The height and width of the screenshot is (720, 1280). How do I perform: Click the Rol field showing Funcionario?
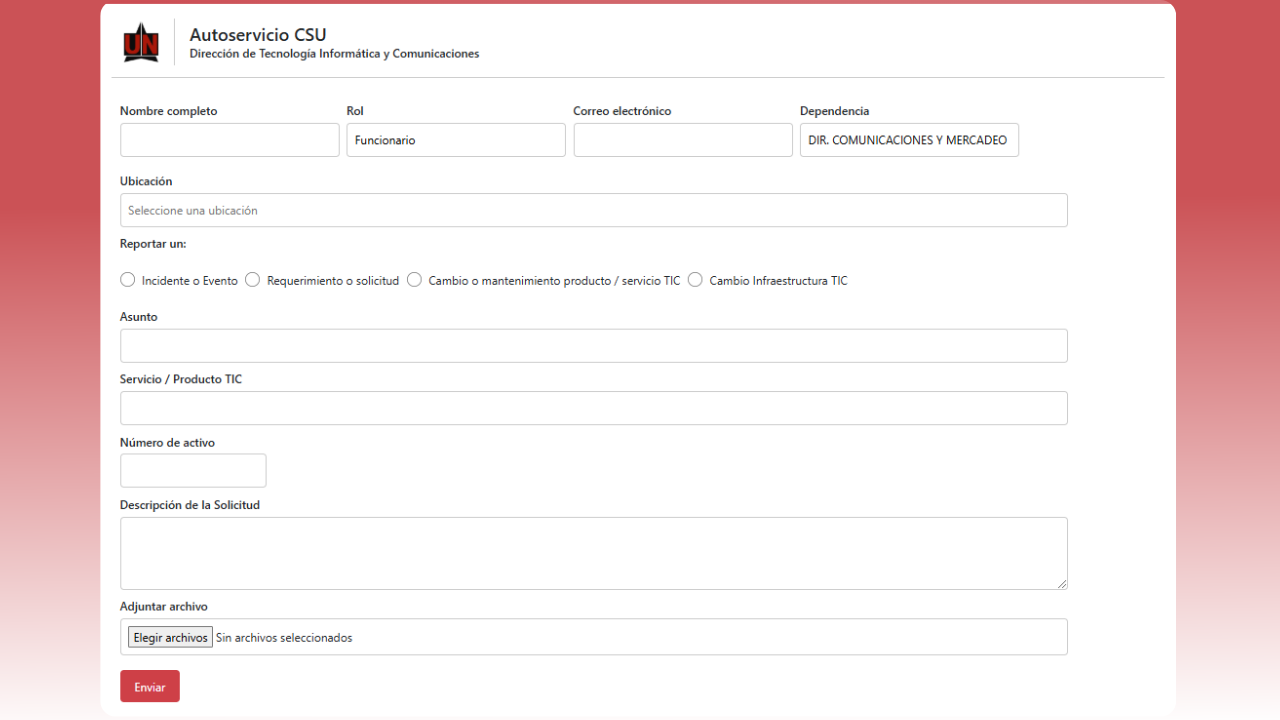tap(456, 140)
